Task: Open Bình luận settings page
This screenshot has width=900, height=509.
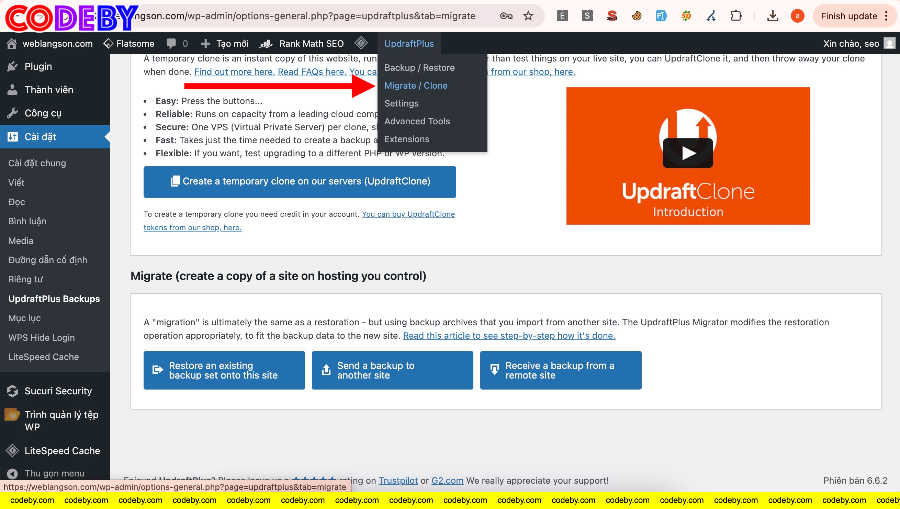Action: click(x=27, y=221)
